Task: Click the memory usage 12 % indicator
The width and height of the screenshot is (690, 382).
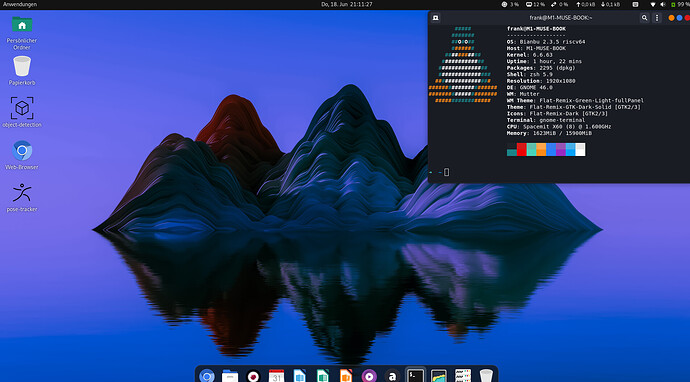Action: point(536,4)
